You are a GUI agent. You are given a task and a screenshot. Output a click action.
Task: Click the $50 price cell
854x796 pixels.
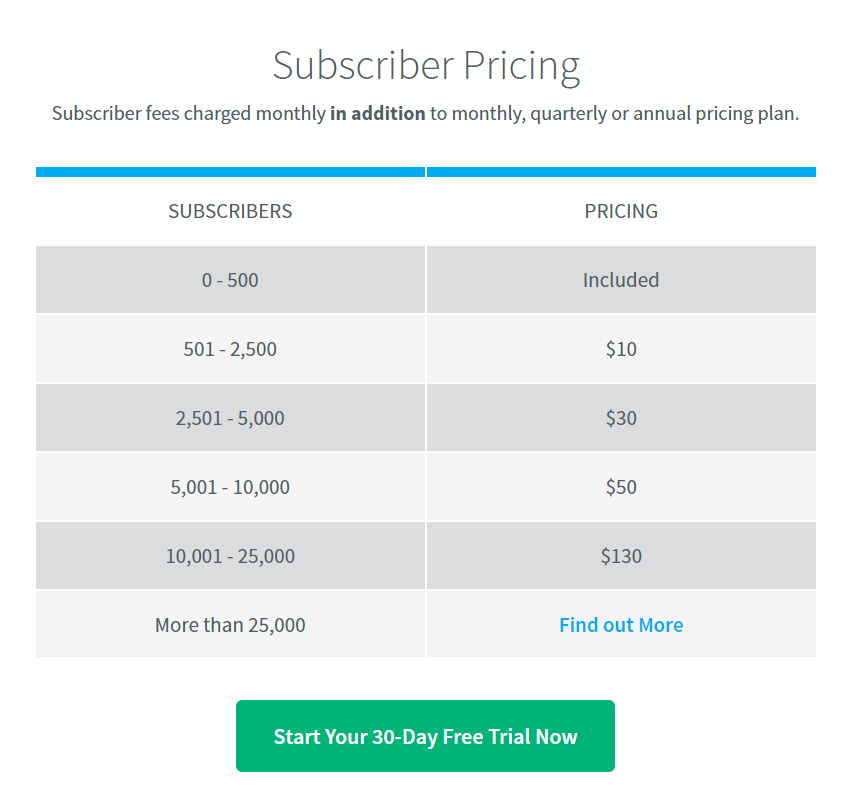621,487
